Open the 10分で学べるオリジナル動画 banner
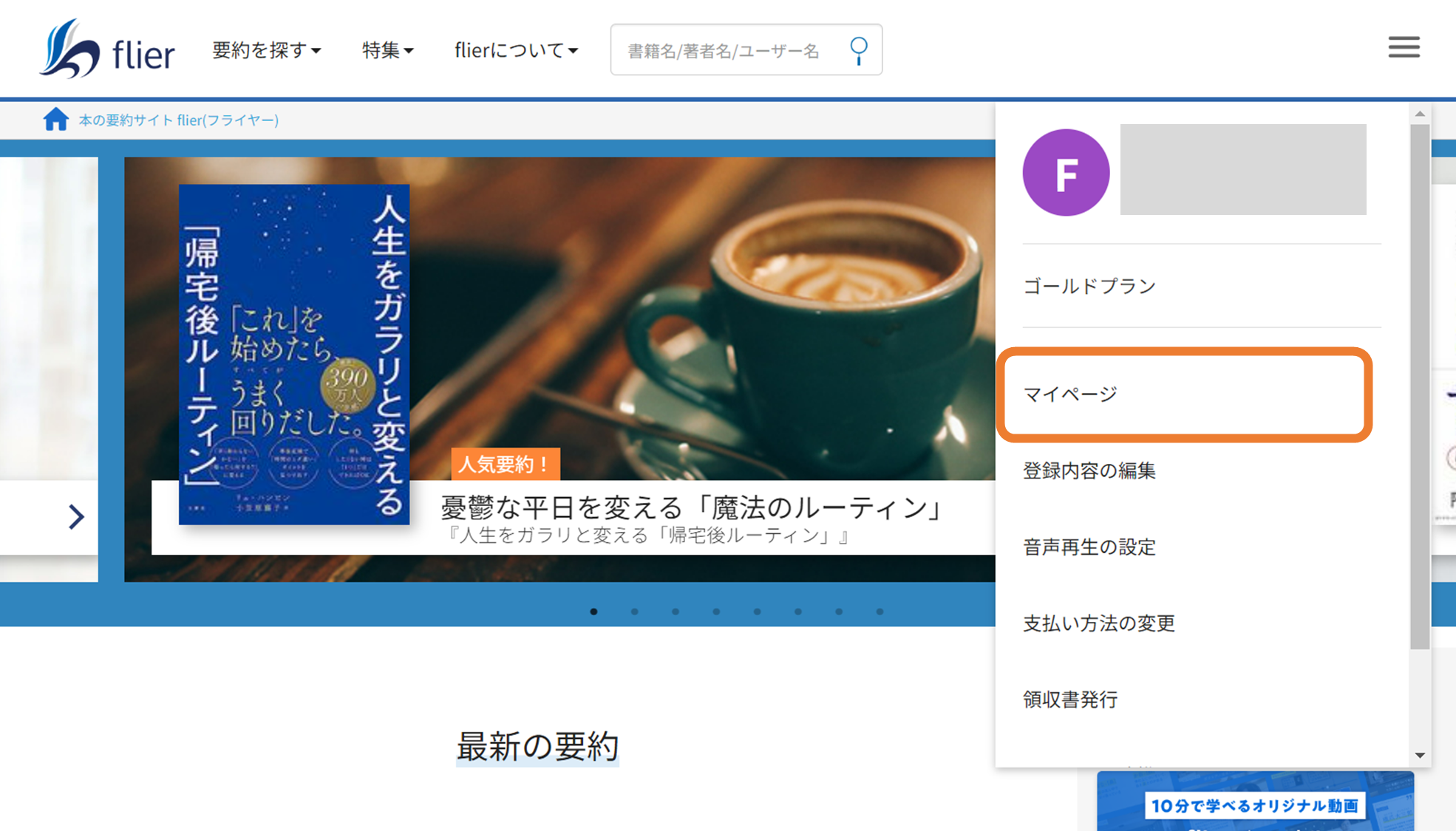The width and height of the screenshot is (1456, 831). point(1255,801)
